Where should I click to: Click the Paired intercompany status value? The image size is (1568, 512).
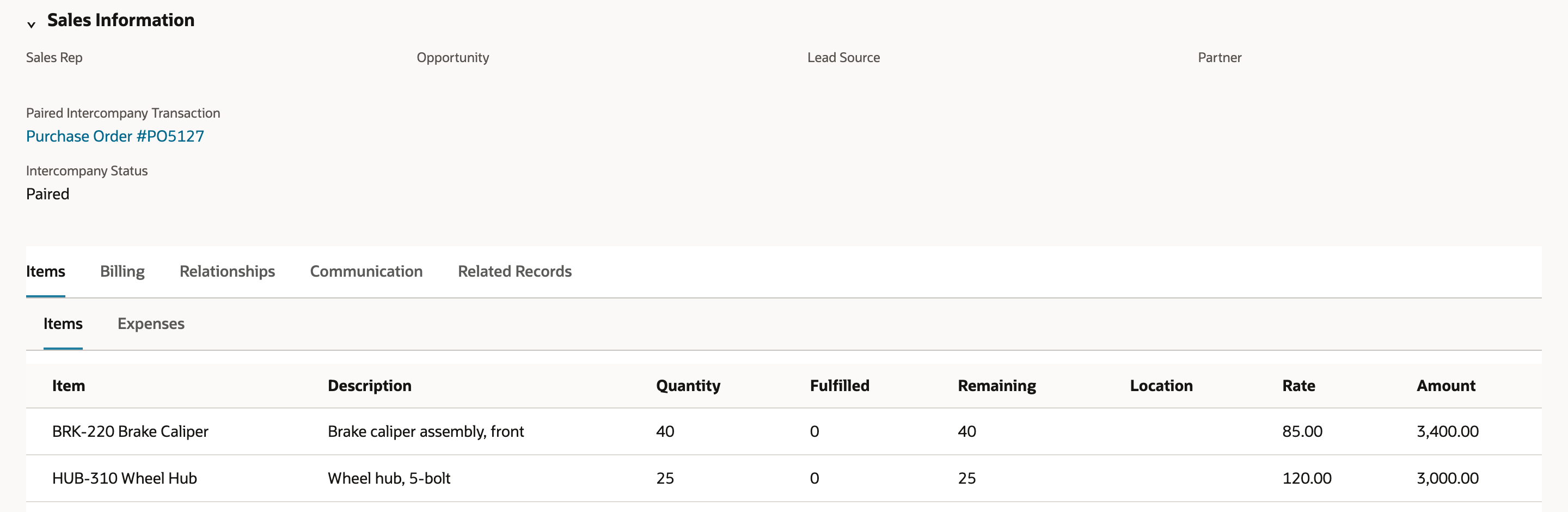tap(48, 194)
